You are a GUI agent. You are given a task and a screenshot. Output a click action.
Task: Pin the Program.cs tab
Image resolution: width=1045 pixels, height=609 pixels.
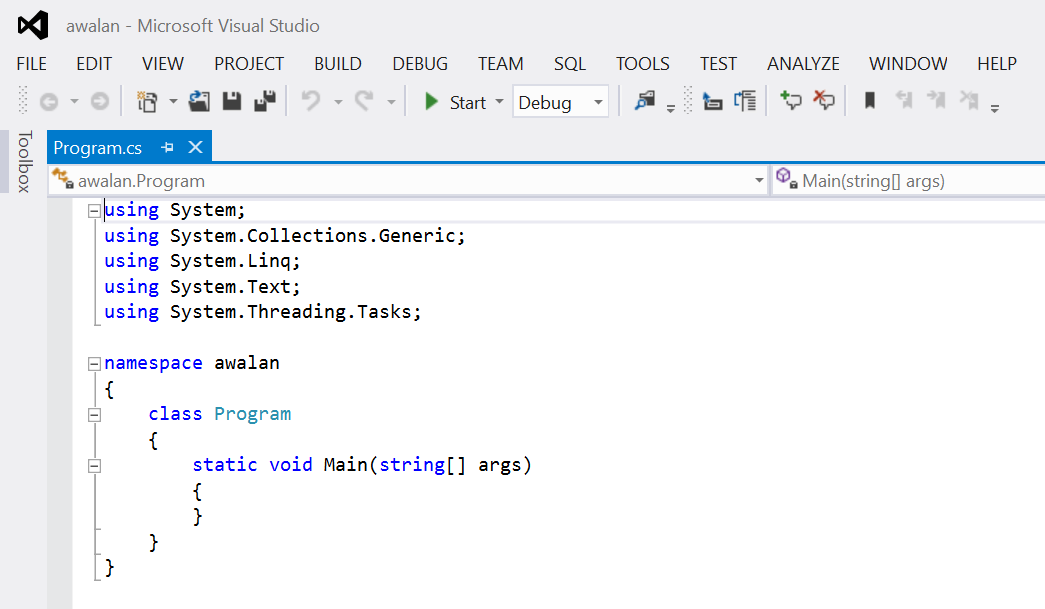[167, 148]
